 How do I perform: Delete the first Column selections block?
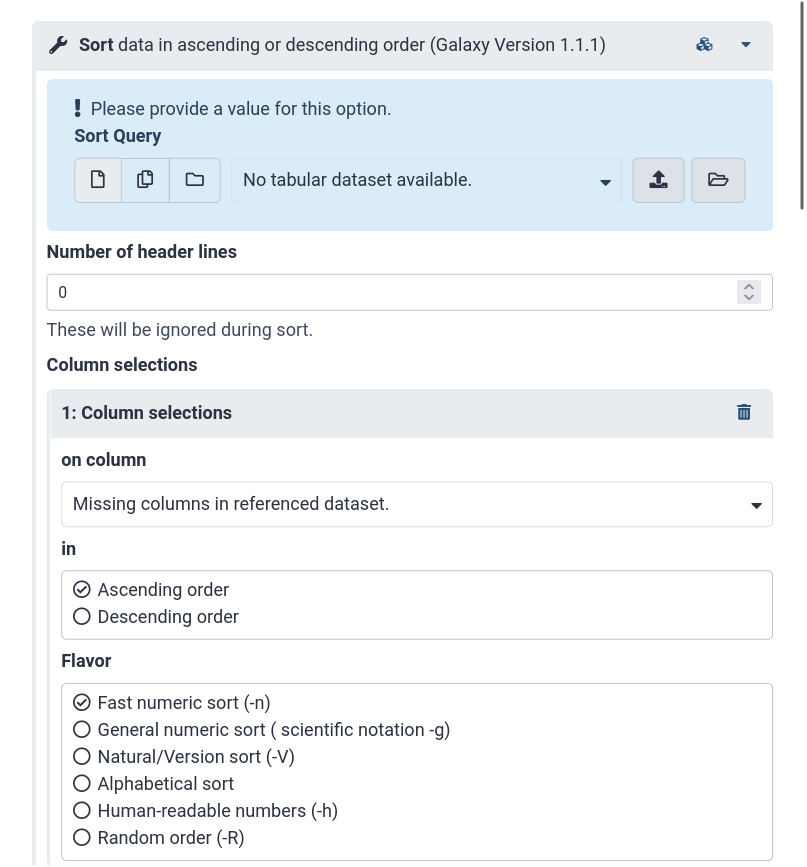(744, 412)
